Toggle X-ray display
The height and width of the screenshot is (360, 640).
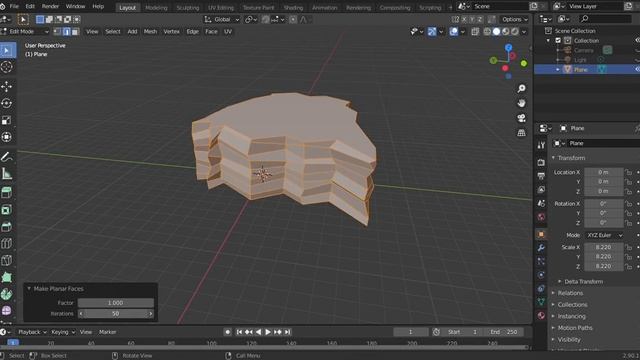coord(475,31)
